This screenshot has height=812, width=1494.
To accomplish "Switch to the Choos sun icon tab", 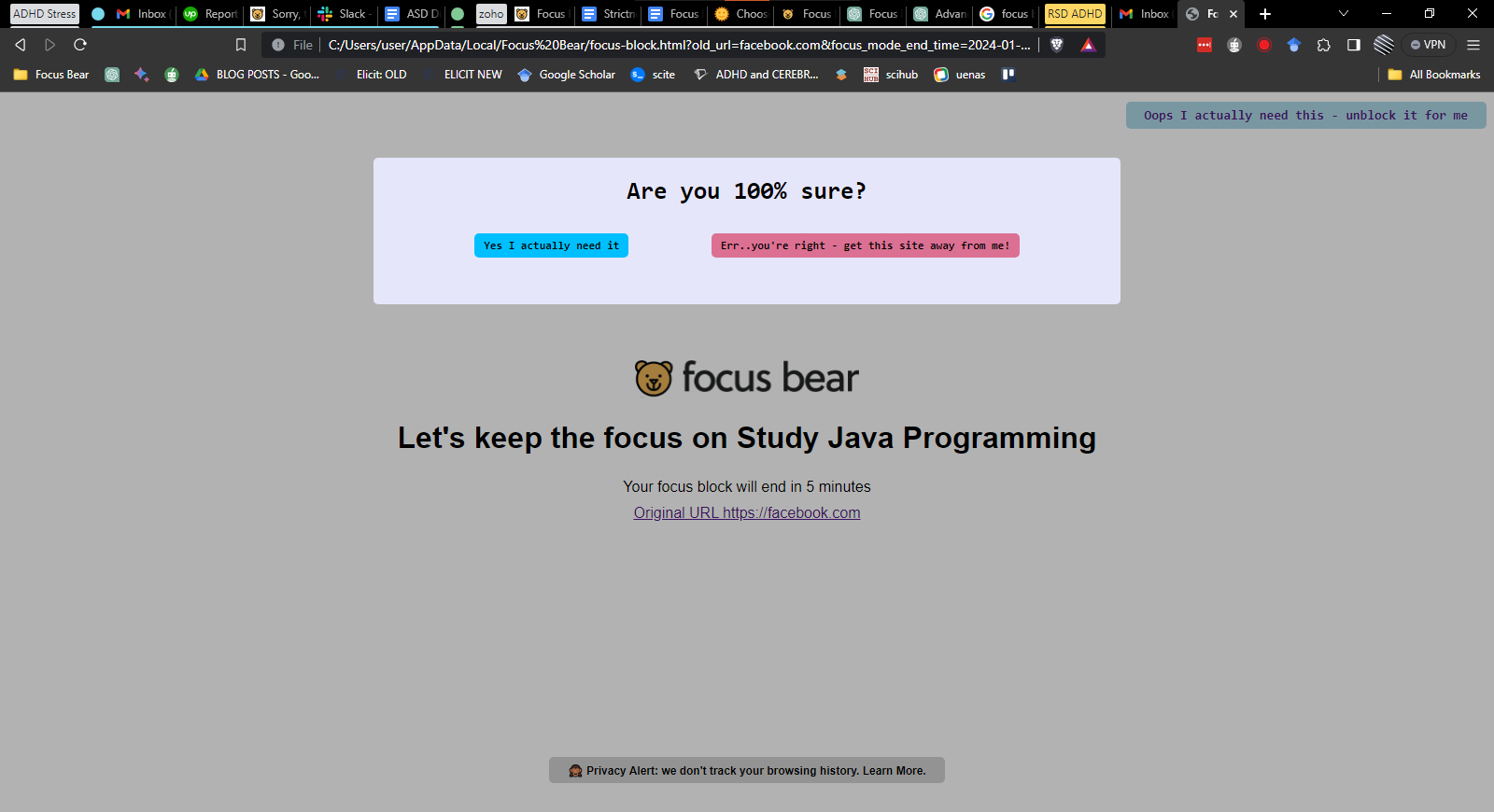I will [x=741, y=14].
